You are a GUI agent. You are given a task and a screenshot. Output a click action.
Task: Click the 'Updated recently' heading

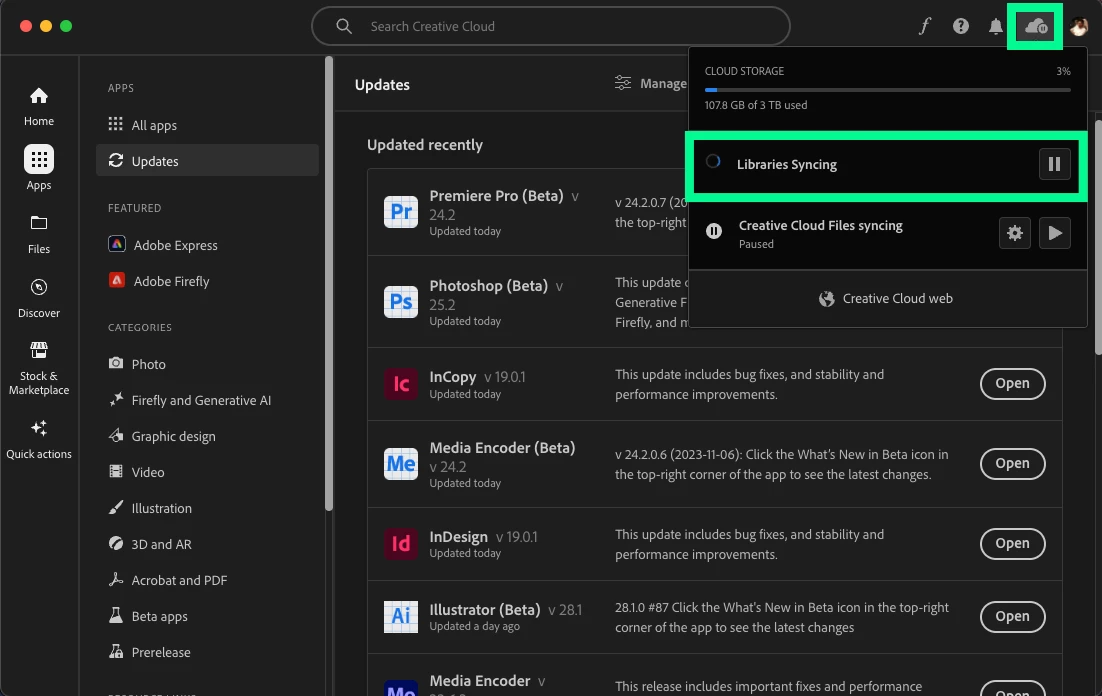click(424, 145)
